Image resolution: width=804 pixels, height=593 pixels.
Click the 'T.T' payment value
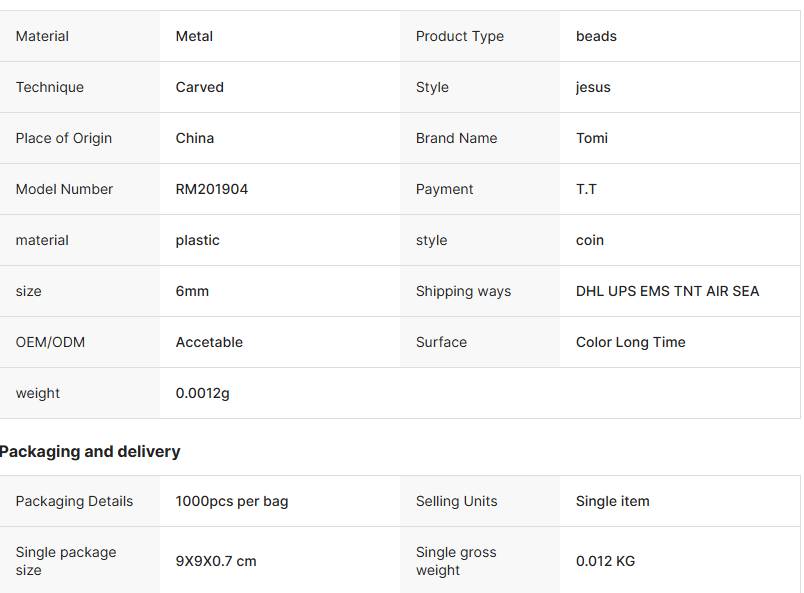(586, 189)
